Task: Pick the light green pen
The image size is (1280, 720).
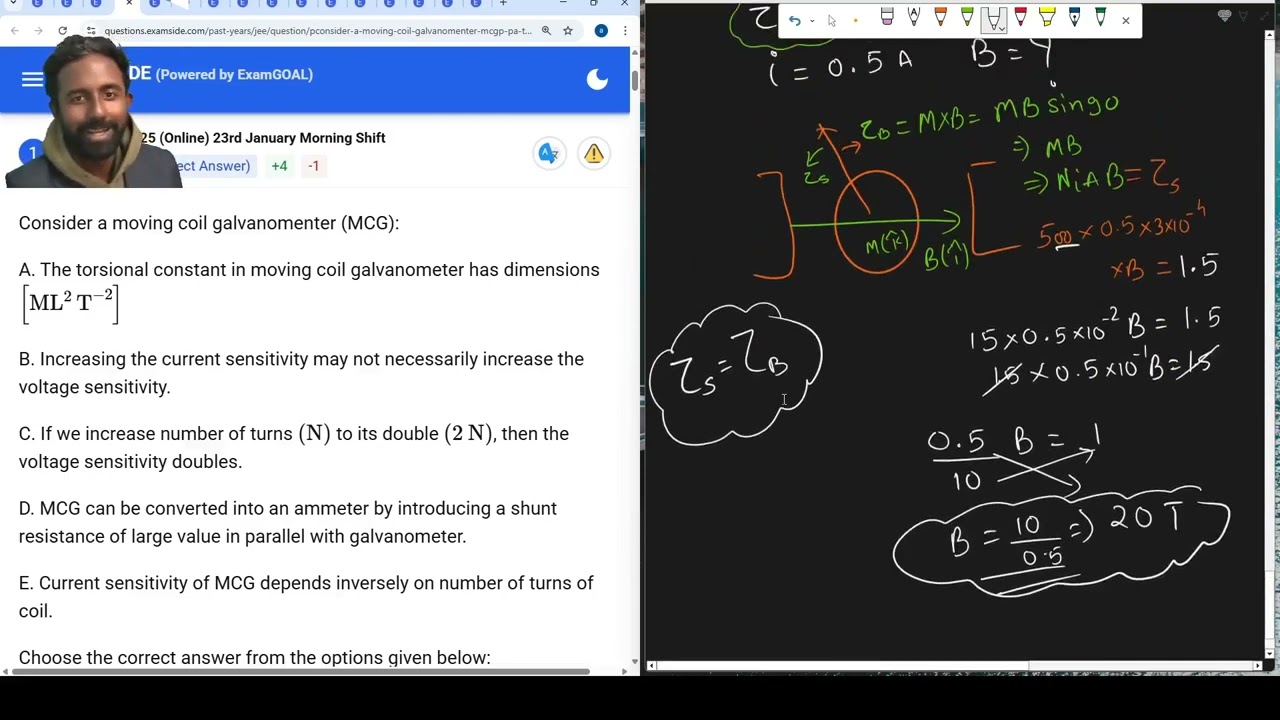Action: click(967, 18)
